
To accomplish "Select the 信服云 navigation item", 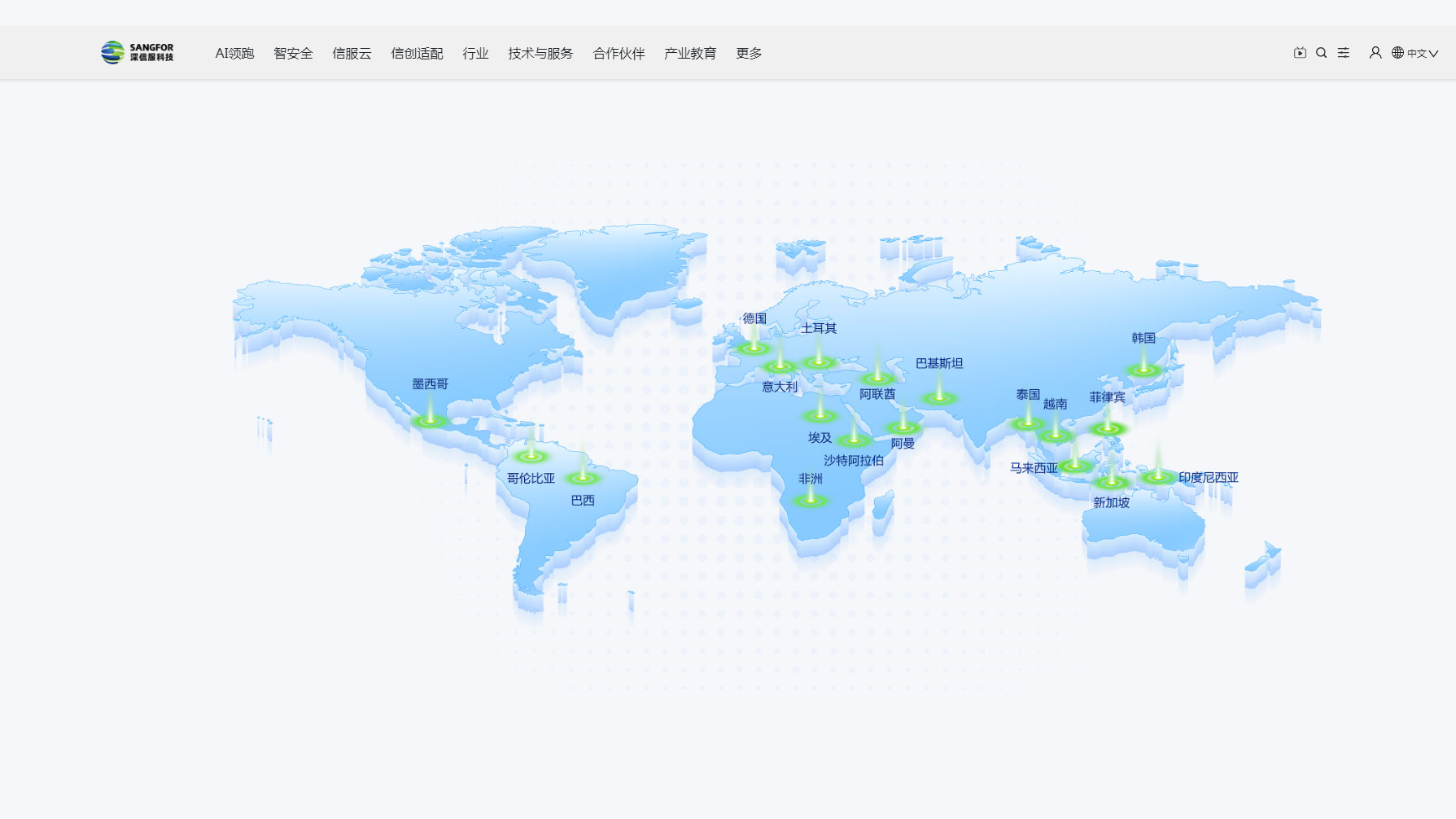I will click(x=352, y=54).
